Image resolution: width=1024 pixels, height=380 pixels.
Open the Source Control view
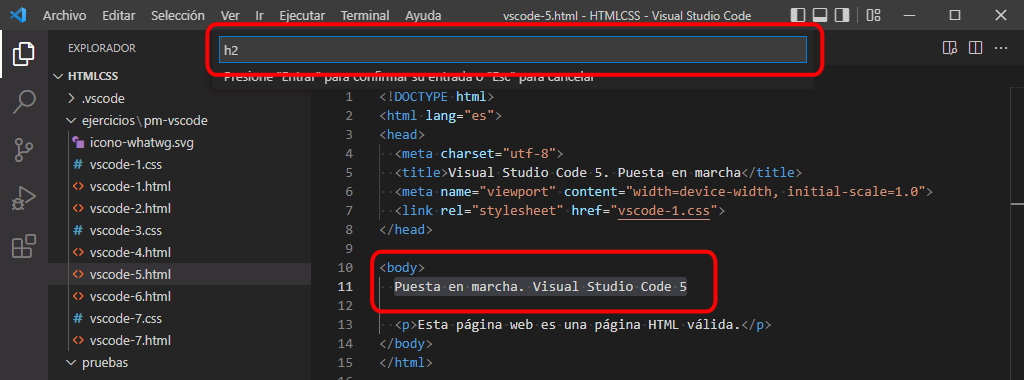(24, 150)
